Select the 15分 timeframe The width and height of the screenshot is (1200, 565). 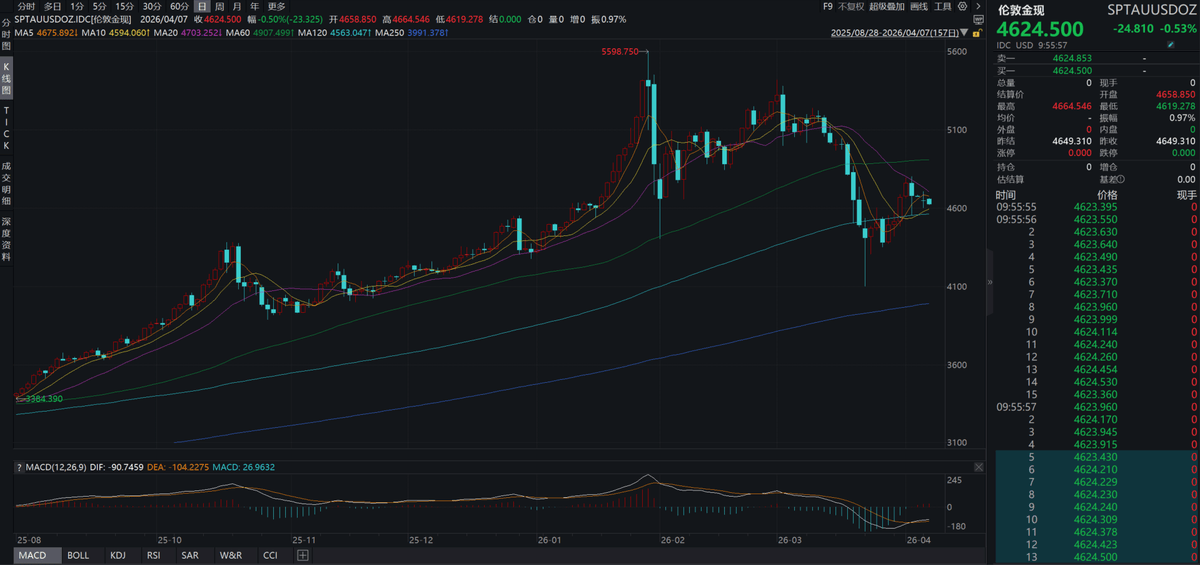coord(124,6)
